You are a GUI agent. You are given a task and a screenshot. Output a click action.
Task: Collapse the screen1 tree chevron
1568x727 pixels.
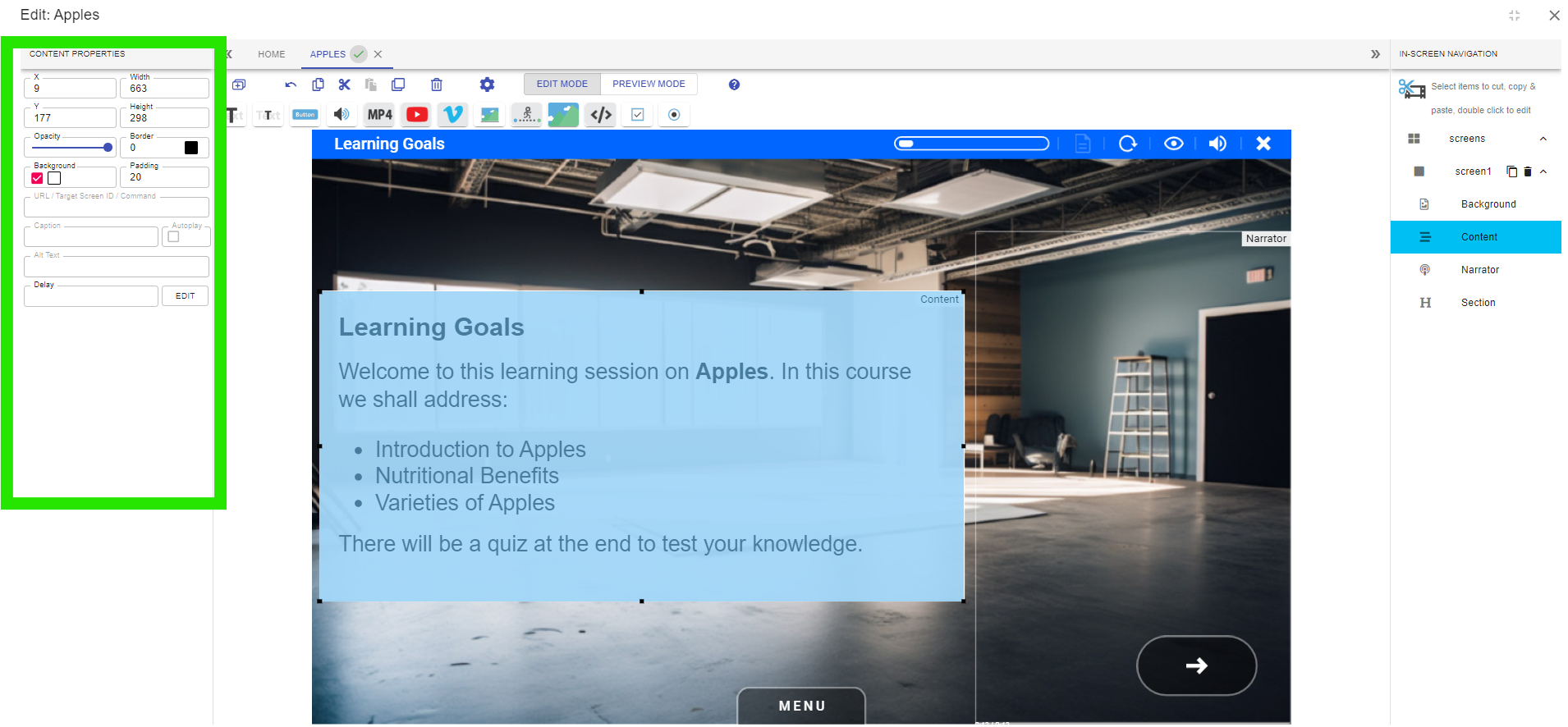click(1543, 171)
